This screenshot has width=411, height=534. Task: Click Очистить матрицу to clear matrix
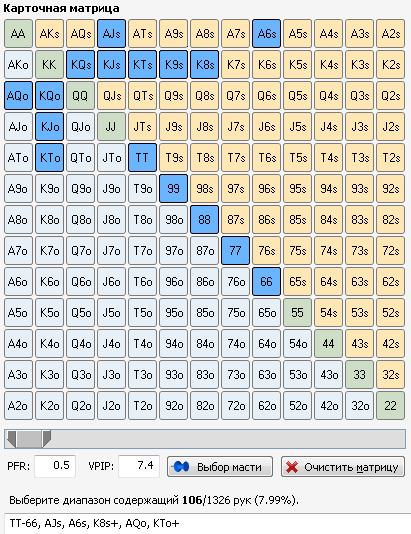(343, 467)
